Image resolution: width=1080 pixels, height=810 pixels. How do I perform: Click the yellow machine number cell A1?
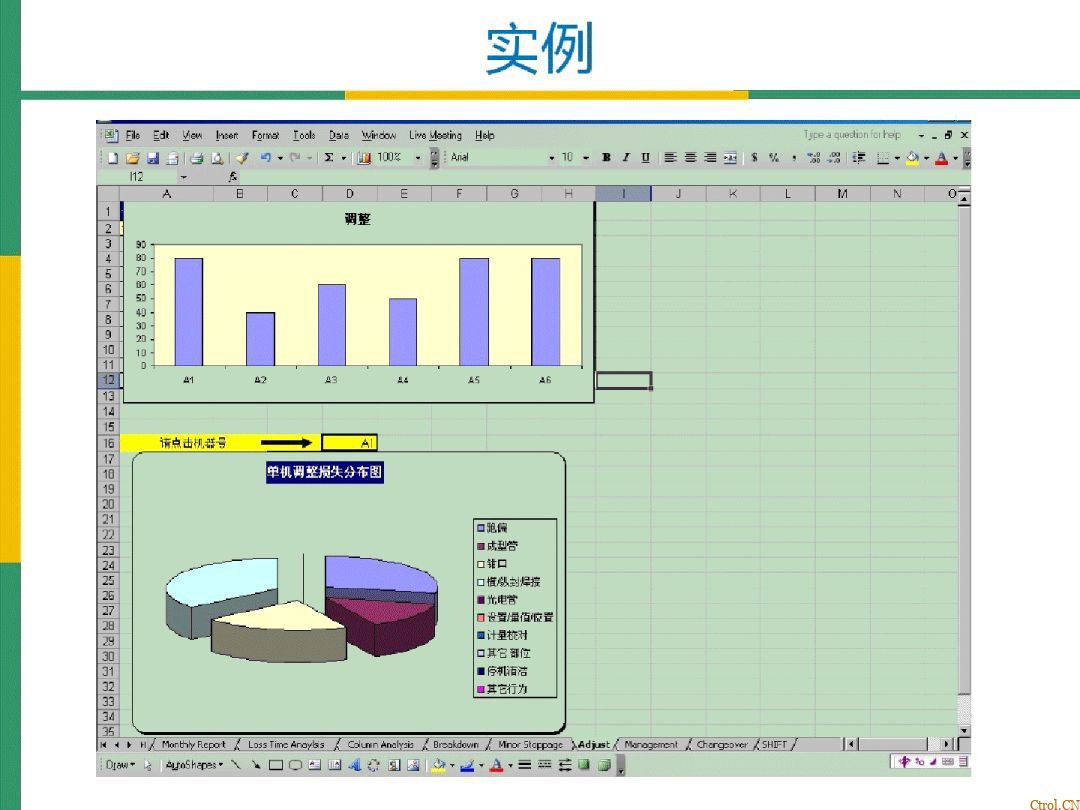[350, 443]
